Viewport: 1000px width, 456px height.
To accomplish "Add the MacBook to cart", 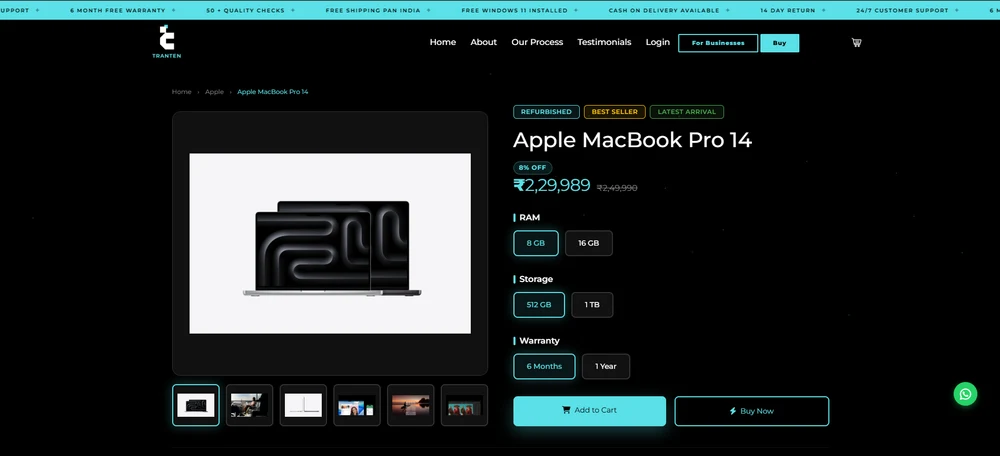I will click(x=589, y=411).
